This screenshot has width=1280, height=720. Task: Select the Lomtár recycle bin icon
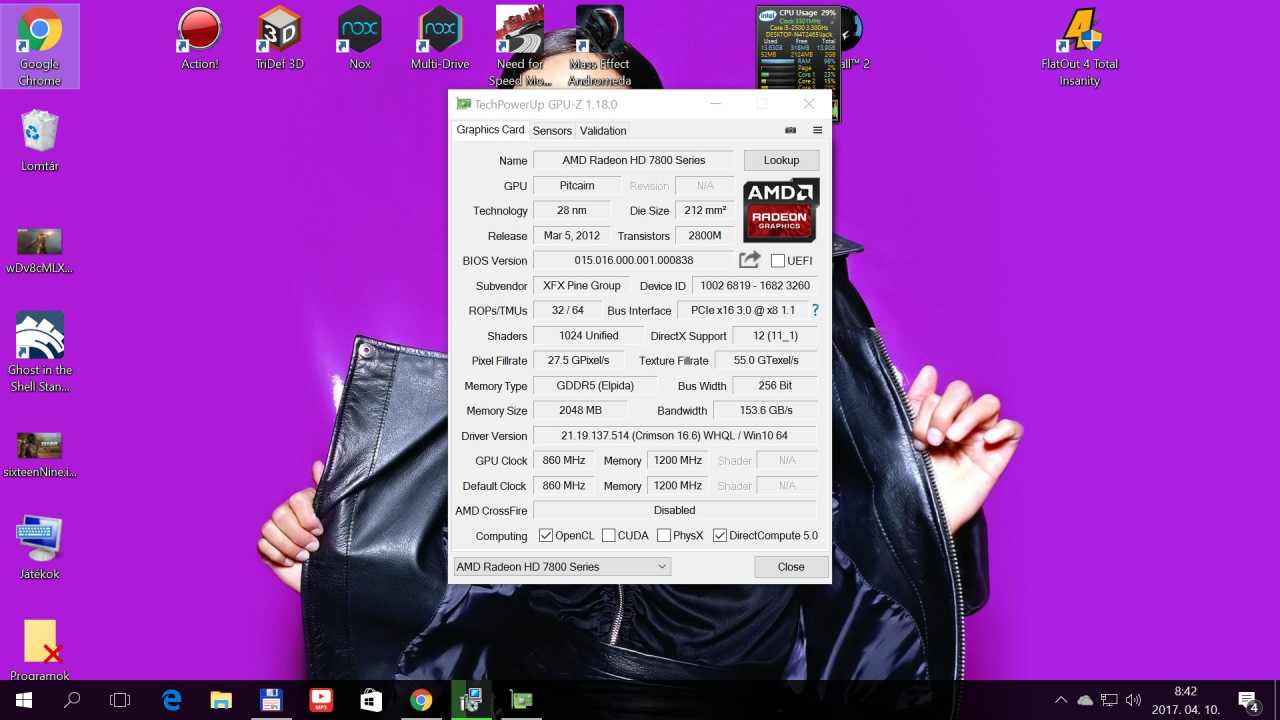[40, 141]
